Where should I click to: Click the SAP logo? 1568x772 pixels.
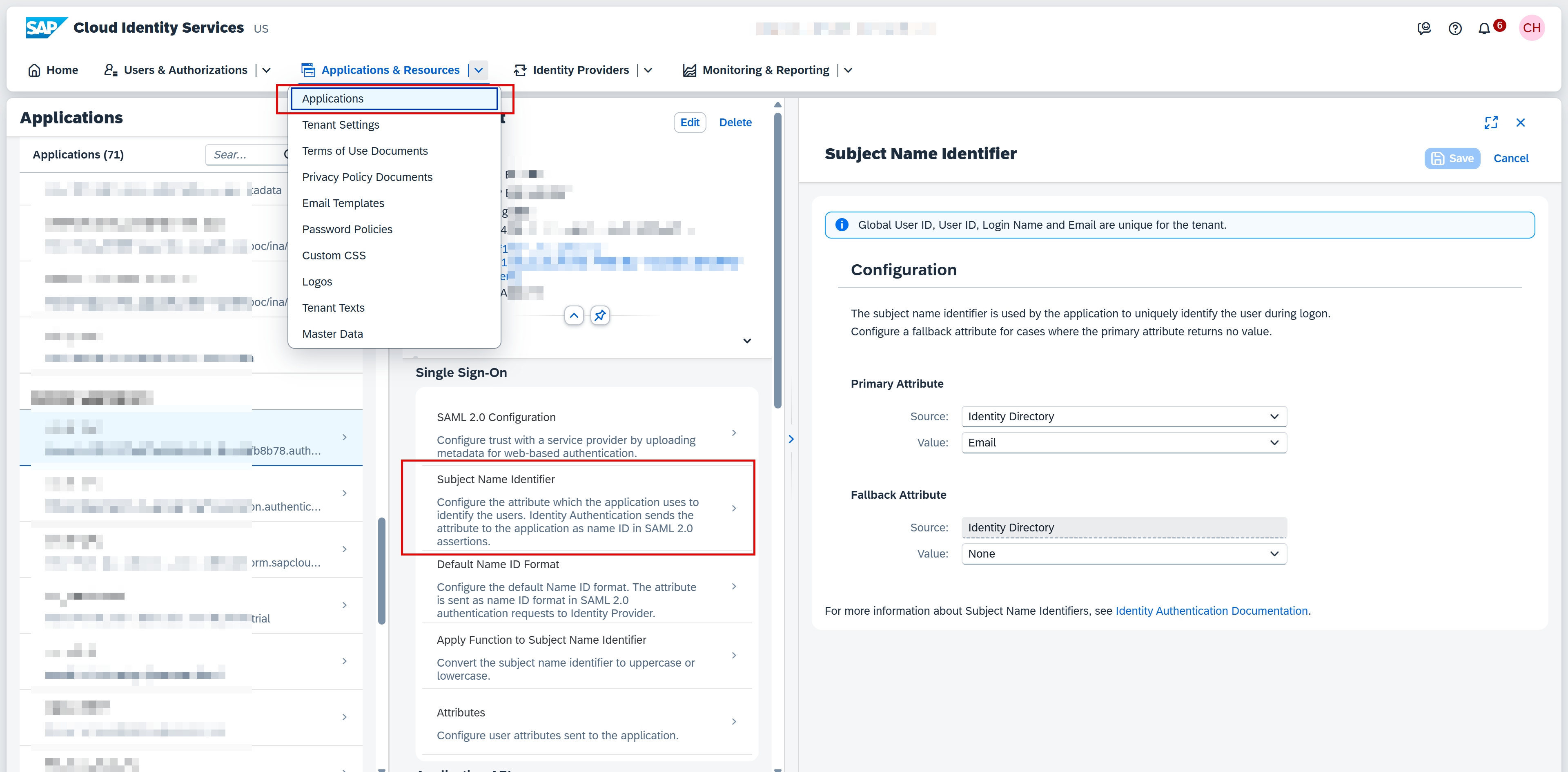(x=46, y=27)
